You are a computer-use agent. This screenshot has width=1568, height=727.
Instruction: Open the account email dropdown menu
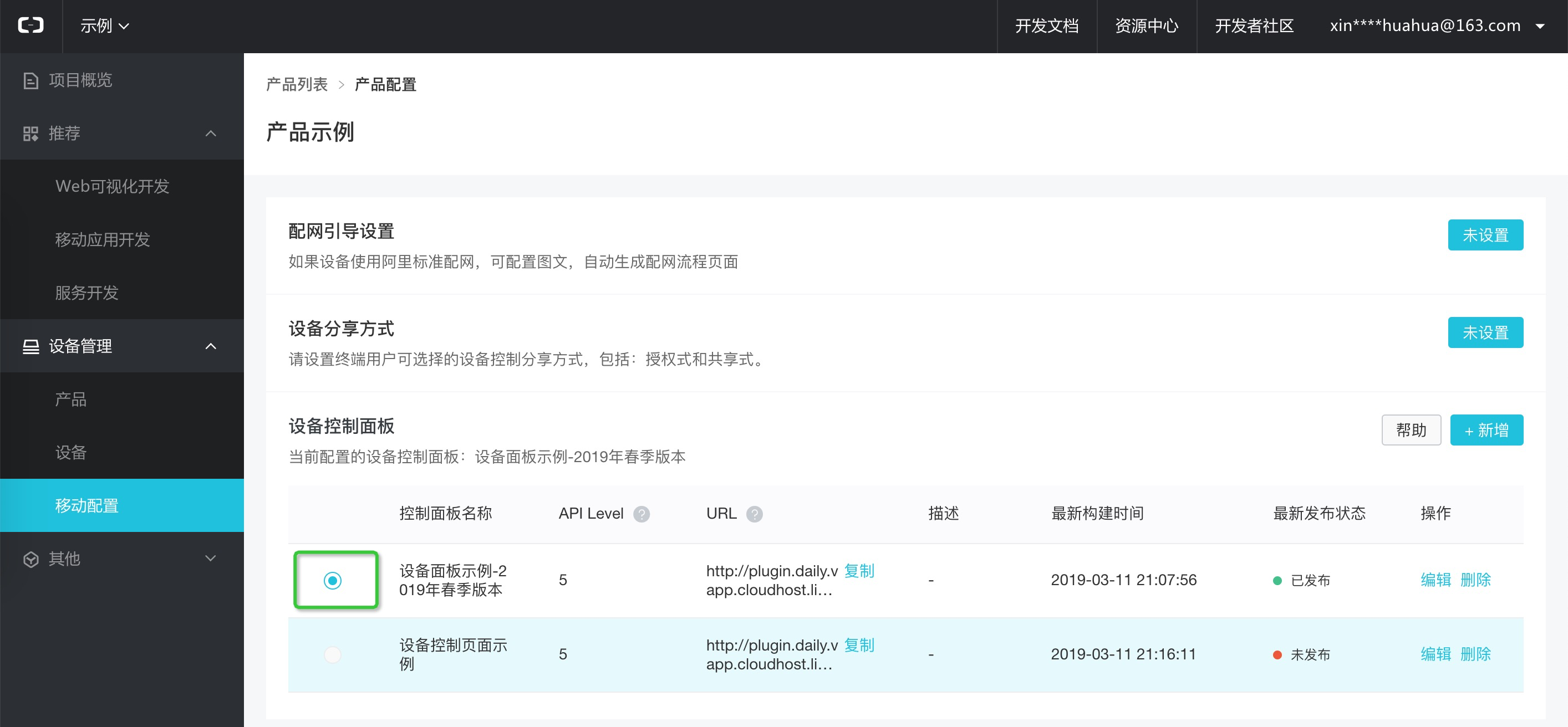pyautogui.click(x=1437, y=25)
